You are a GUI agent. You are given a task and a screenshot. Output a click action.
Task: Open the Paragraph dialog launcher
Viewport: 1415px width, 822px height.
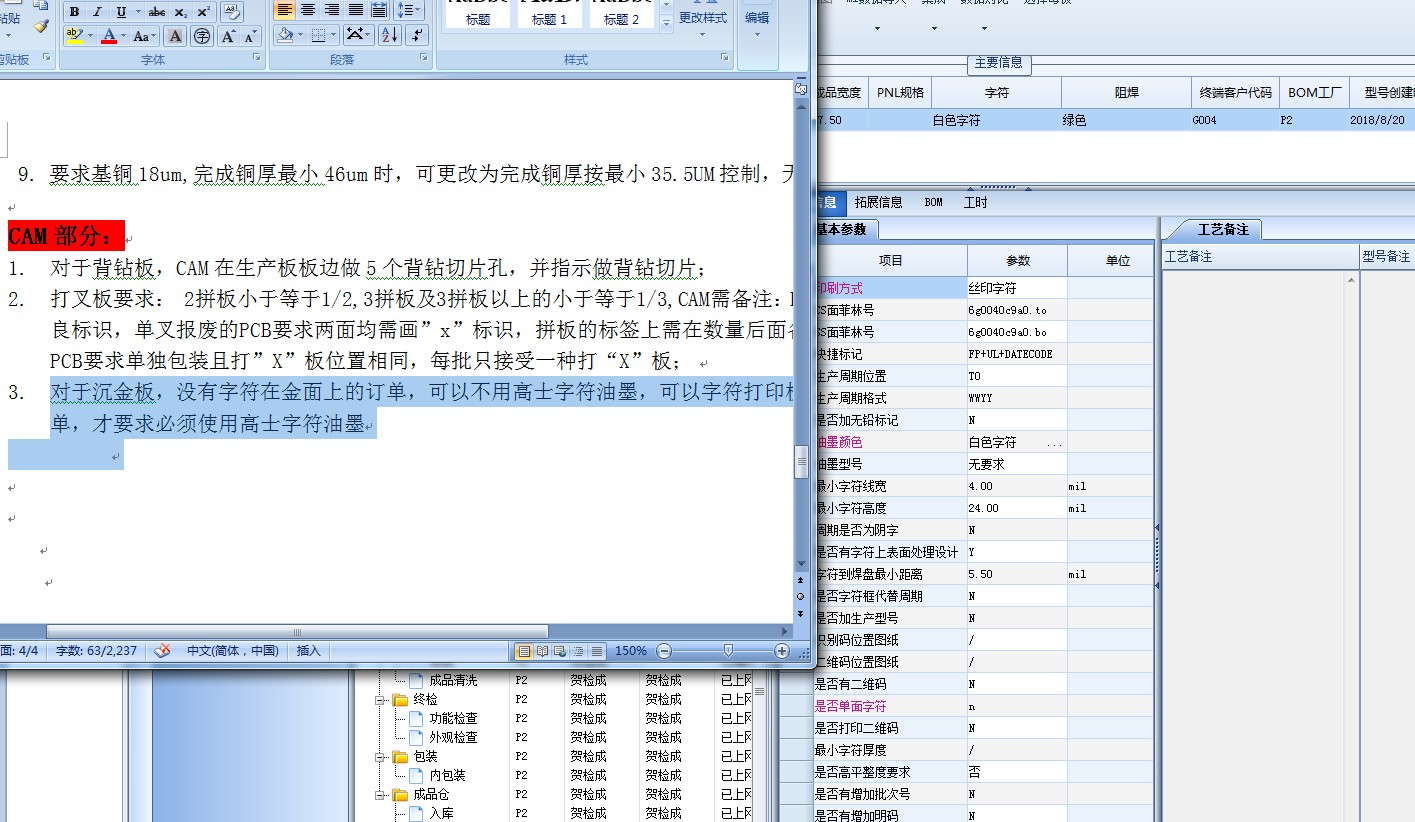click(x=426, y=60)
